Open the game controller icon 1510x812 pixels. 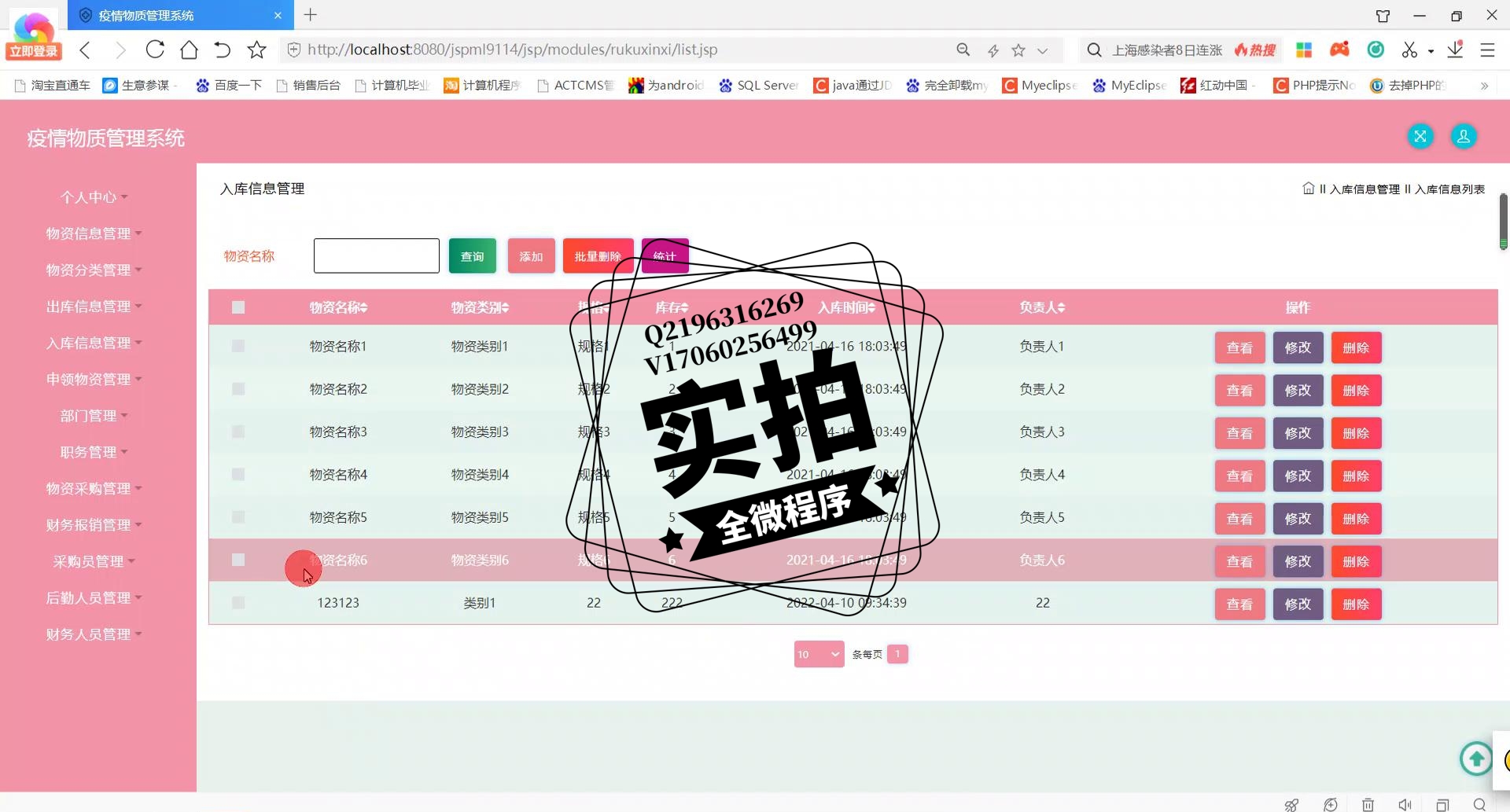click(1339, 50)
